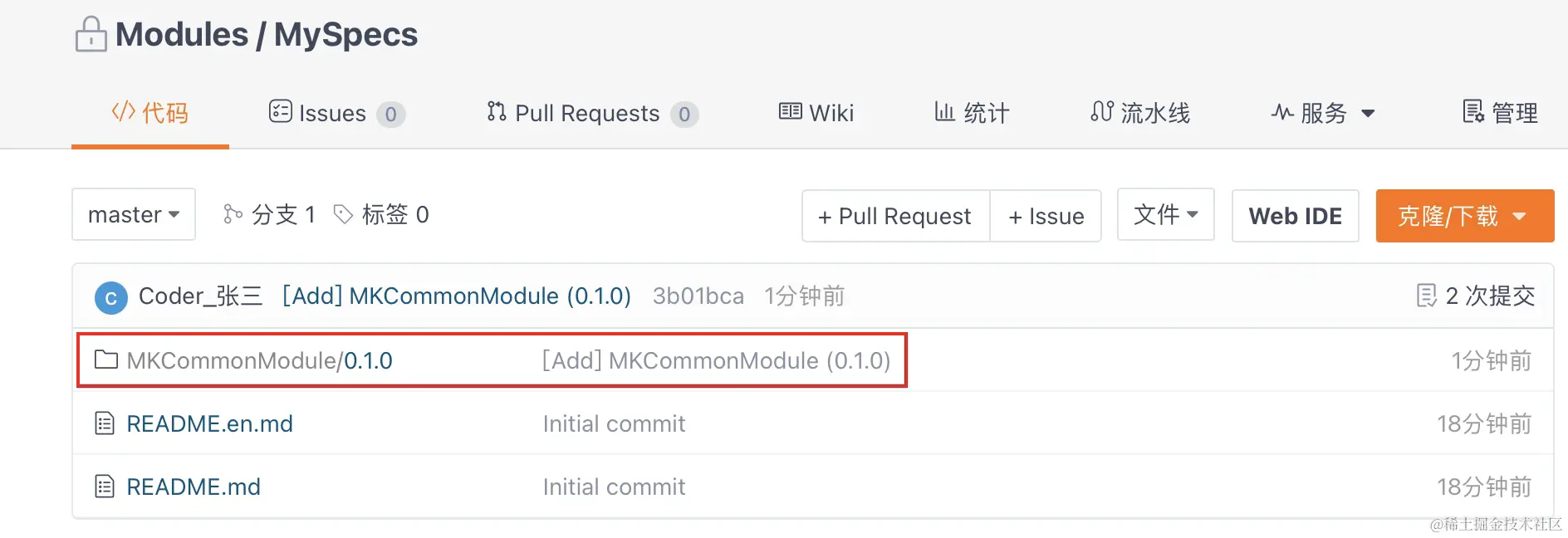Viewport: 1568px width, 538px height.
Task: Open the 文件 dropdown menu
Action: coord(1165,214)
